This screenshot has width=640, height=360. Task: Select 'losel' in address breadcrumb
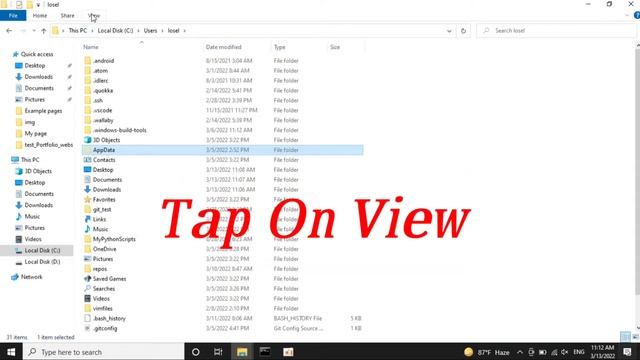click(173, 31)
